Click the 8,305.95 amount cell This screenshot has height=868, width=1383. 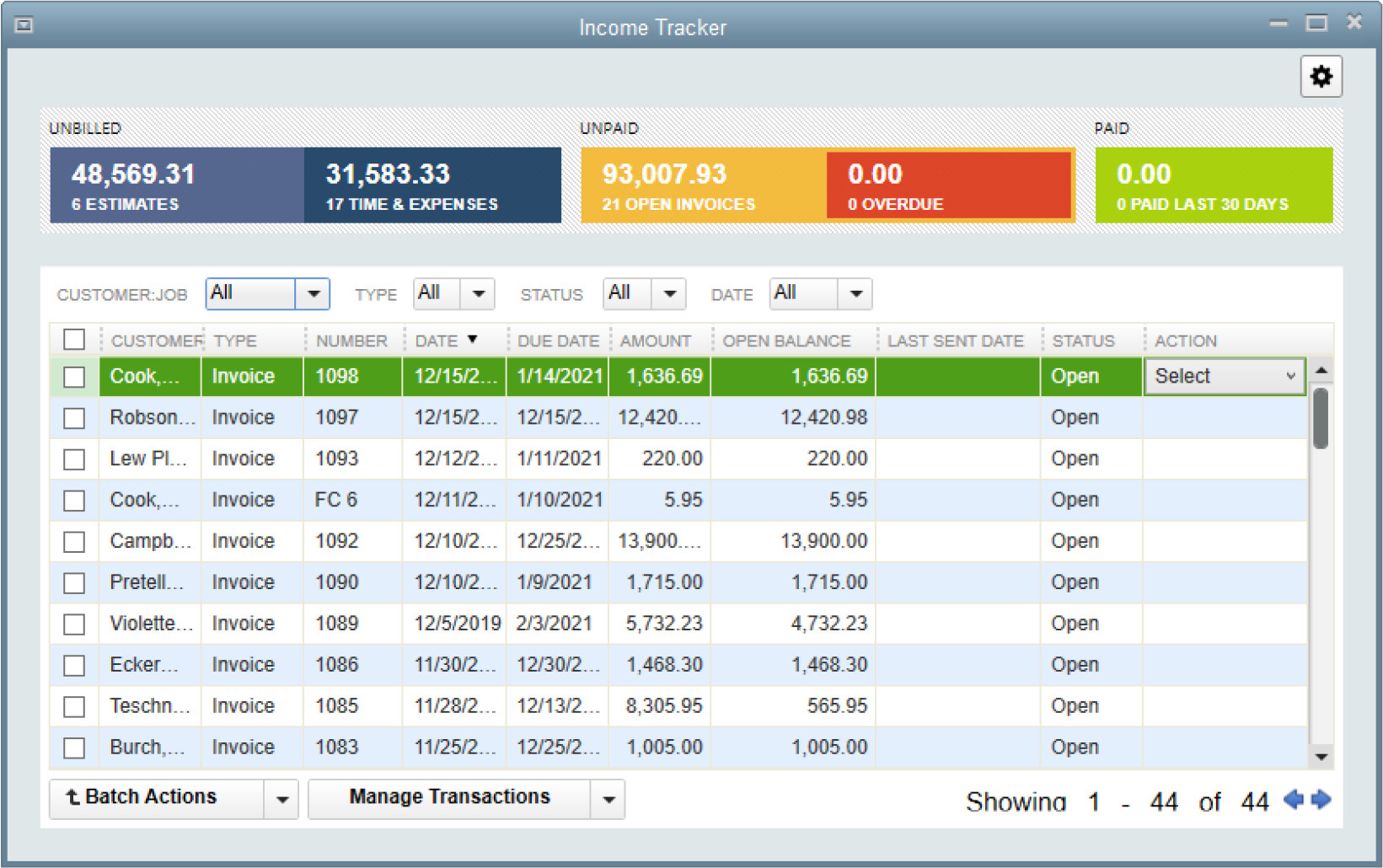tap(660, 706)
